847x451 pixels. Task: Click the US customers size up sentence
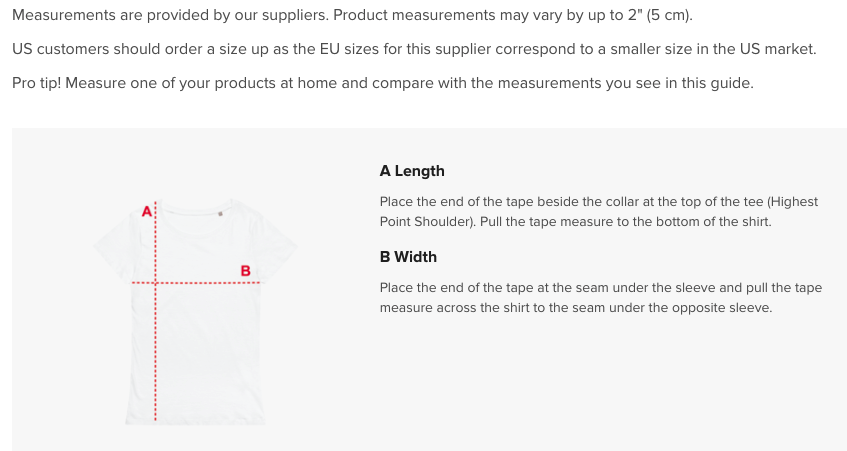pos(414,49)
